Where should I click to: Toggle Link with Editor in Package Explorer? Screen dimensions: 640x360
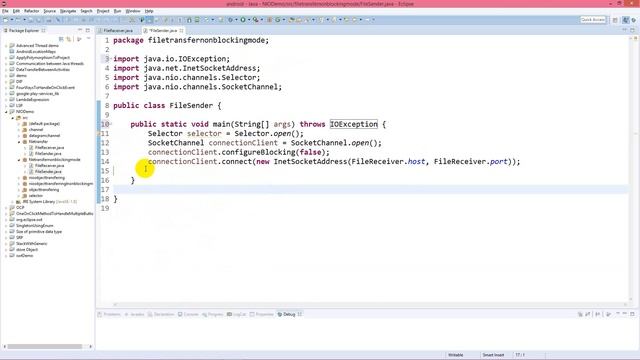click(x=69, y=39)
